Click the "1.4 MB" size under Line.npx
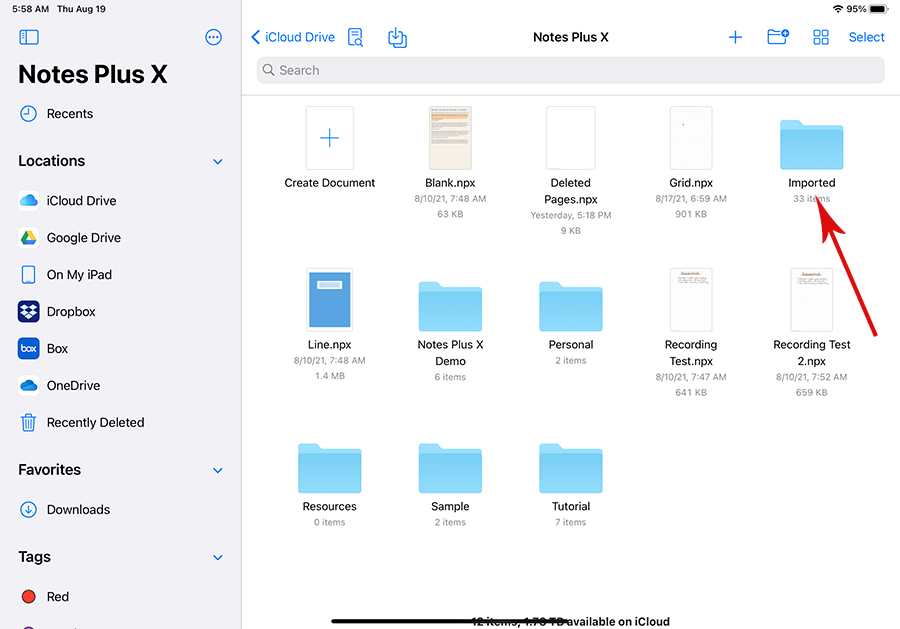900x629 pixels. click(329, 376)
